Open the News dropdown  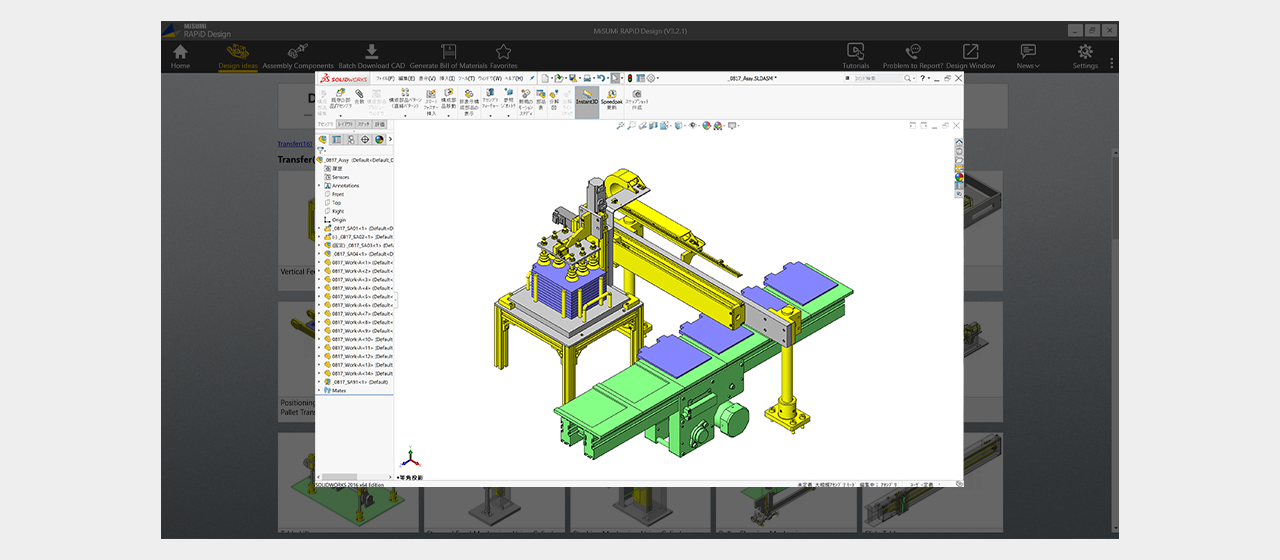(x=1028, y=57)
